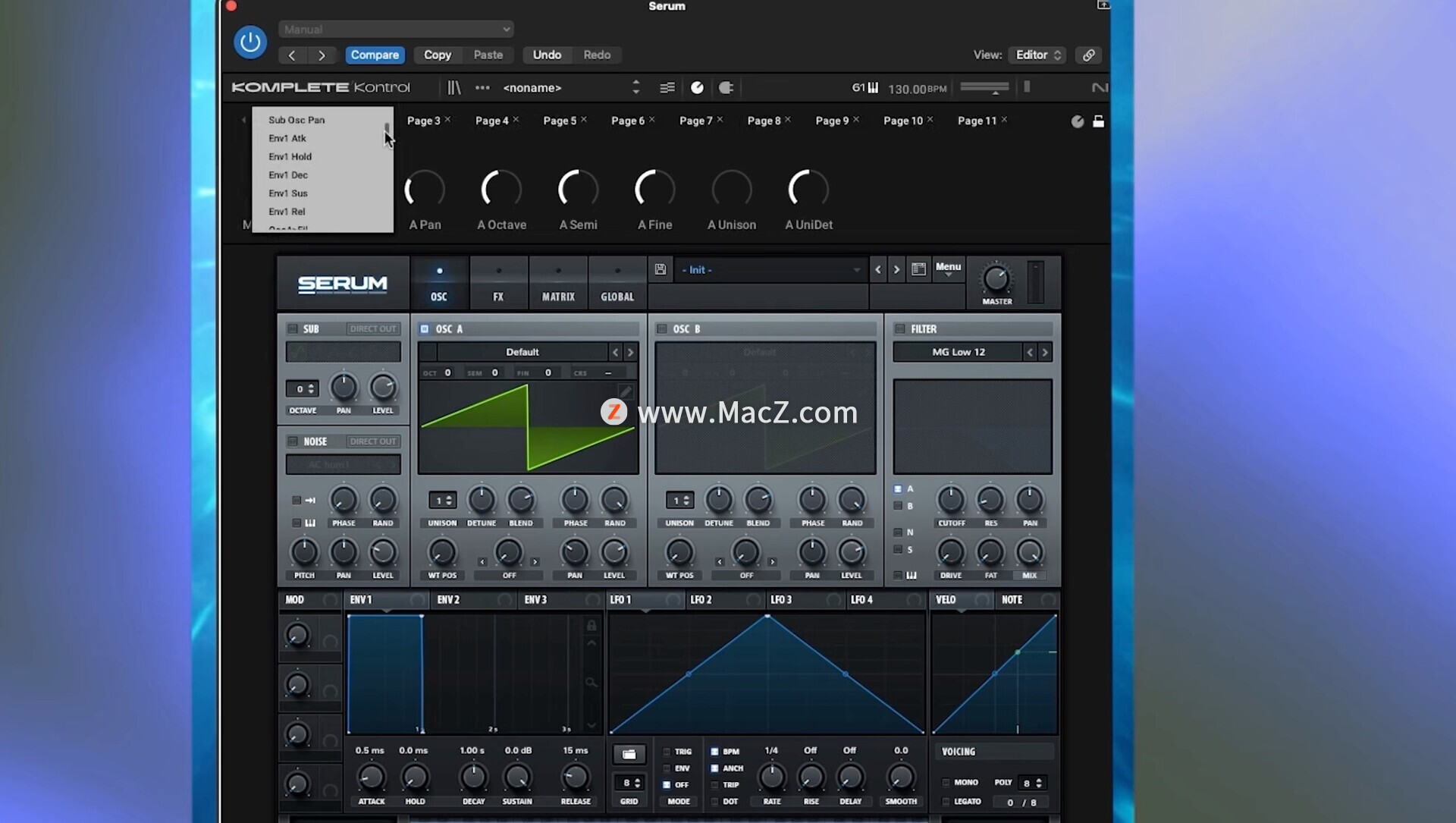Click the envelope lock icon
The image size is (1456, 823).
click(591, 626)
